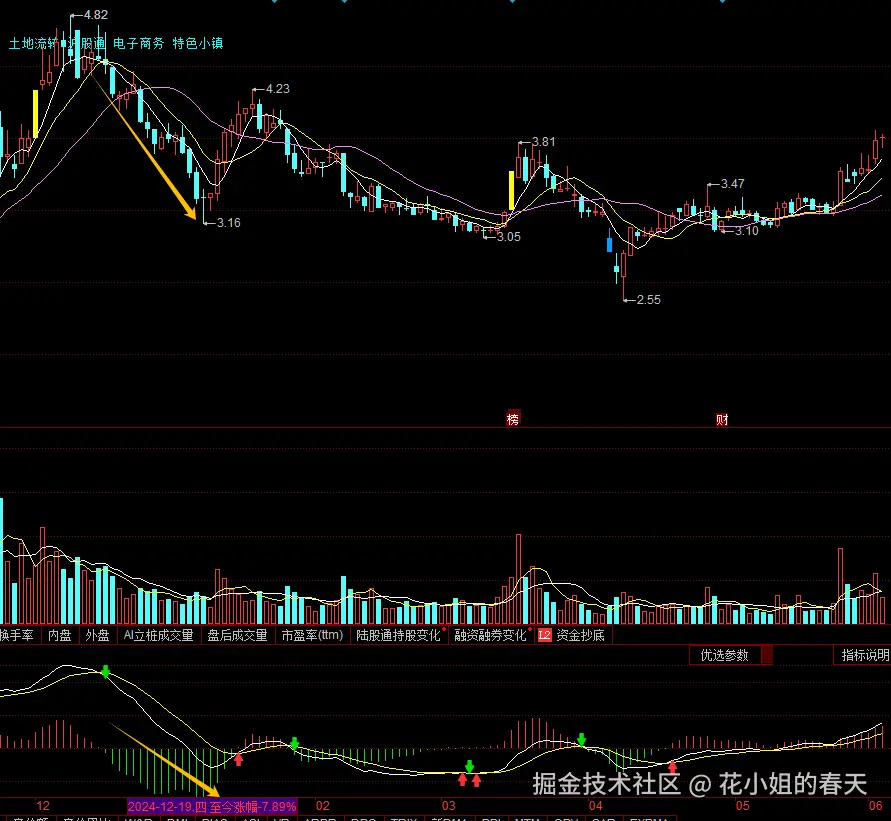The image size is (891, 821).
Task: Click the 3.47 price label
Action: [732, 184]
